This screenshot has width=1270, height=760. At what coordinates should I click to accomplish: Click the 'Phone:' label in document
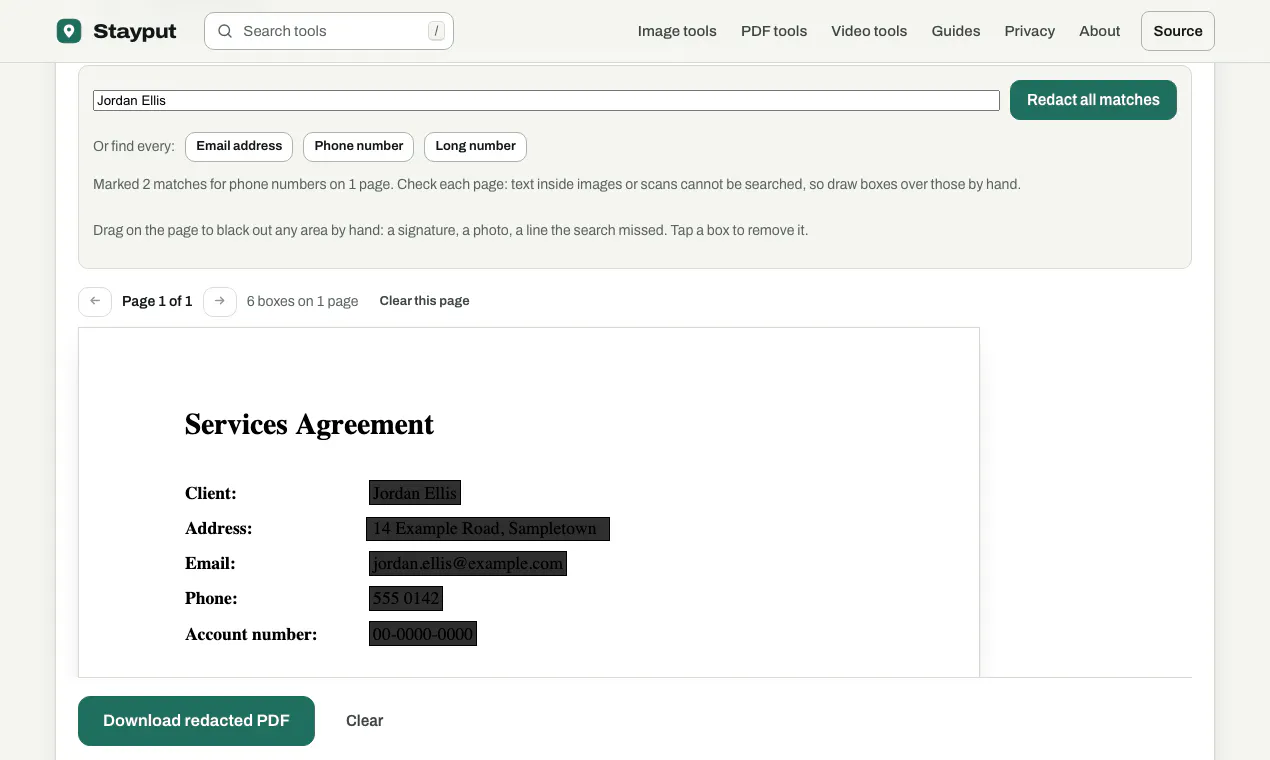pyautogui.click(x=211, y=598)
